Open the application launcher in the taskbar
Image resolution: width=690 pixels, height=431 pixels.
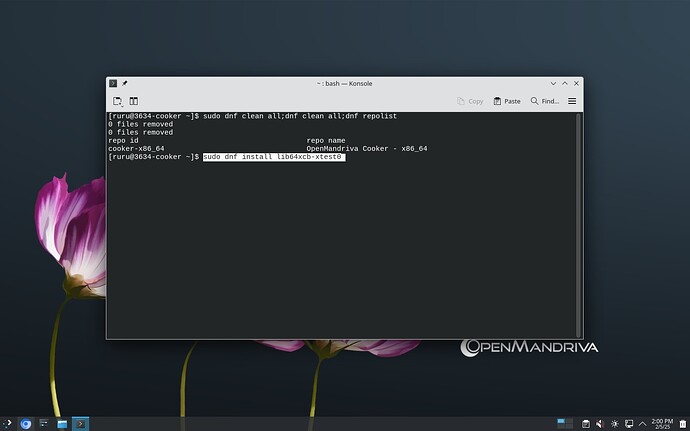[x=8, y=424]
